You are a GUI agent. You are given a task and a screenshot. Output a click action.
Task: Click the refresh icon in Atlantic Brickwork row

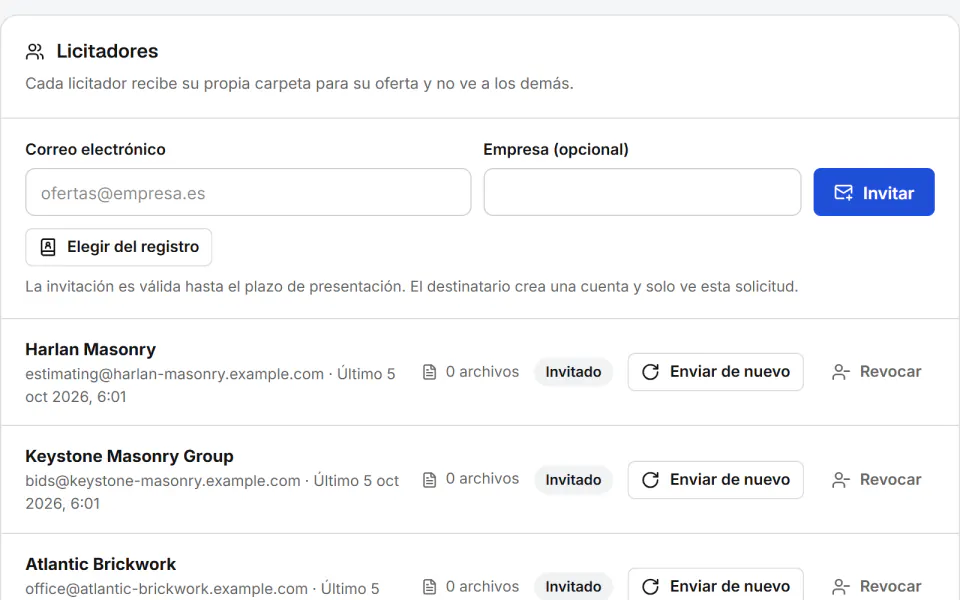[650, 587]
